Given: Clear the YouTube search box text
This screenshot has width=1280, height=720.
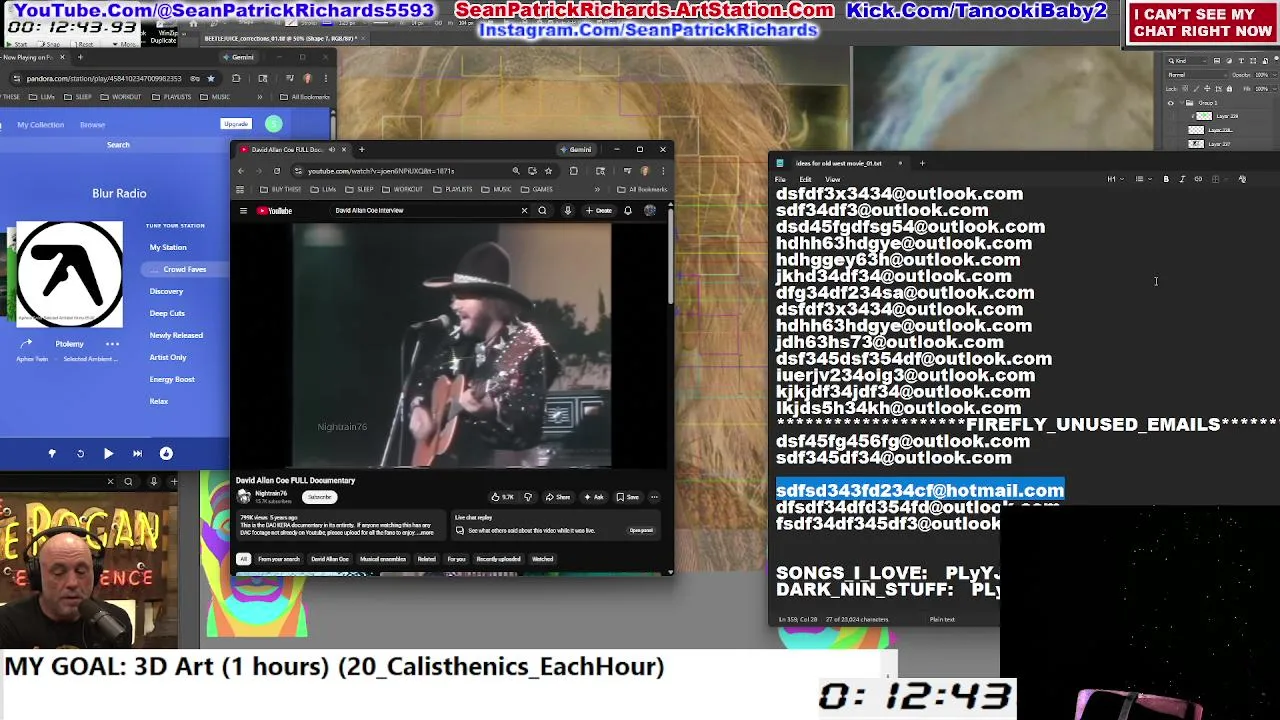Looking at the screenshot, I should pos(524,210).
